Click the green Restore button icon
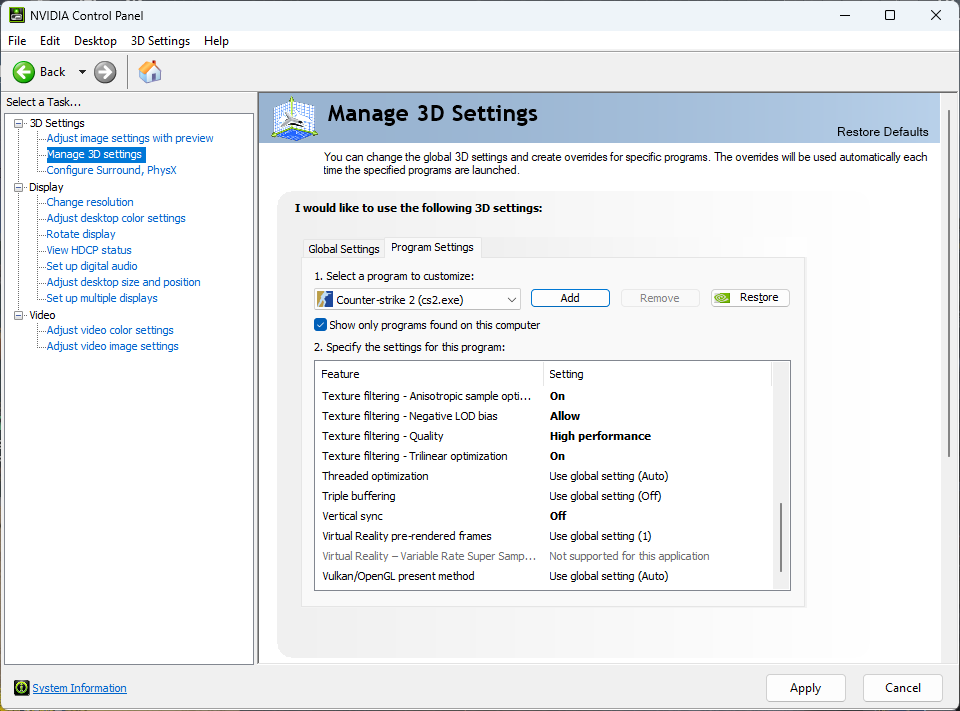This screenshot has width=960, height=711. (722, 297)
